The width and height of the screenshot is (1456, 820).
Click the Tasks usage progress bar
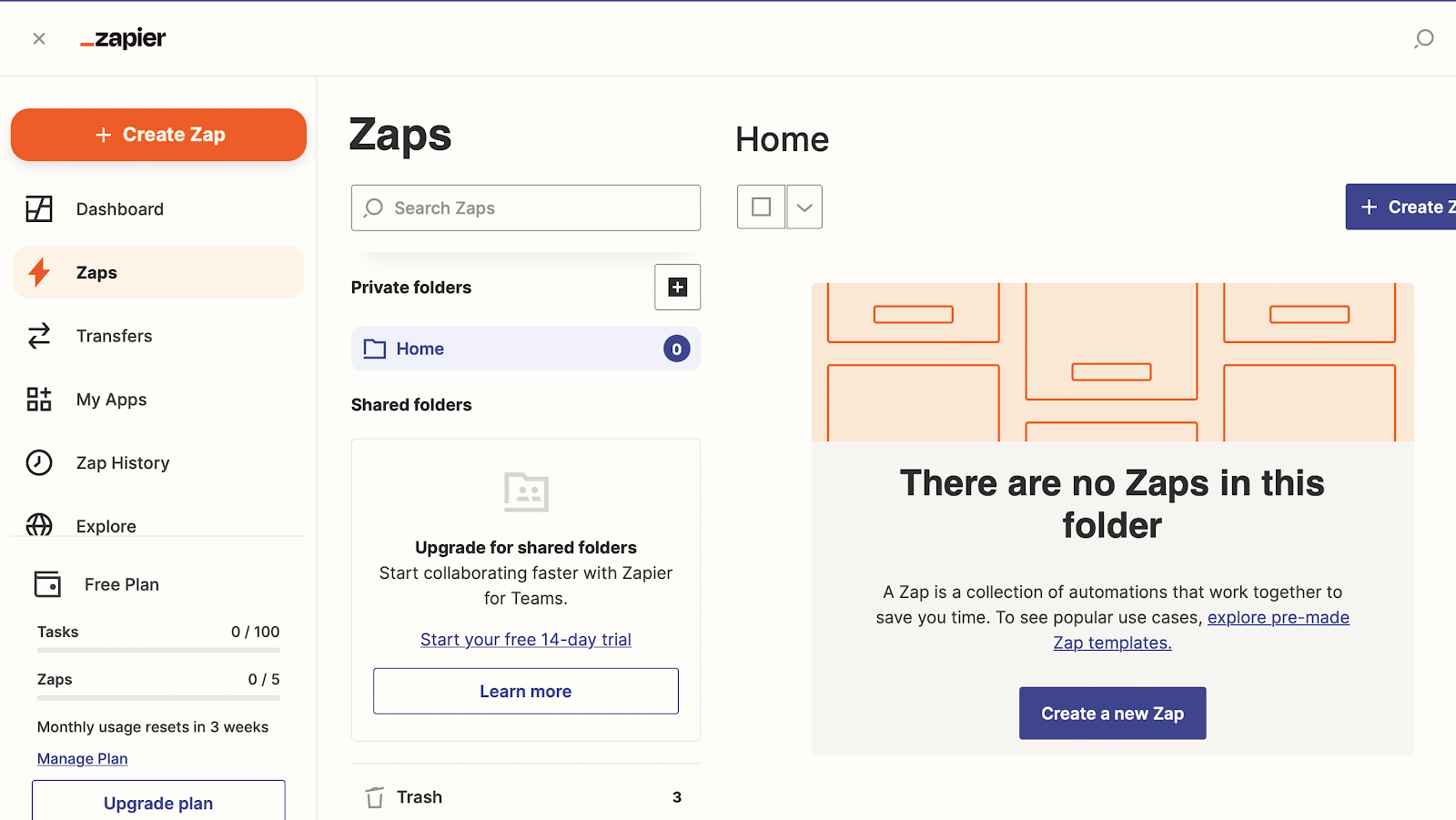158,650
